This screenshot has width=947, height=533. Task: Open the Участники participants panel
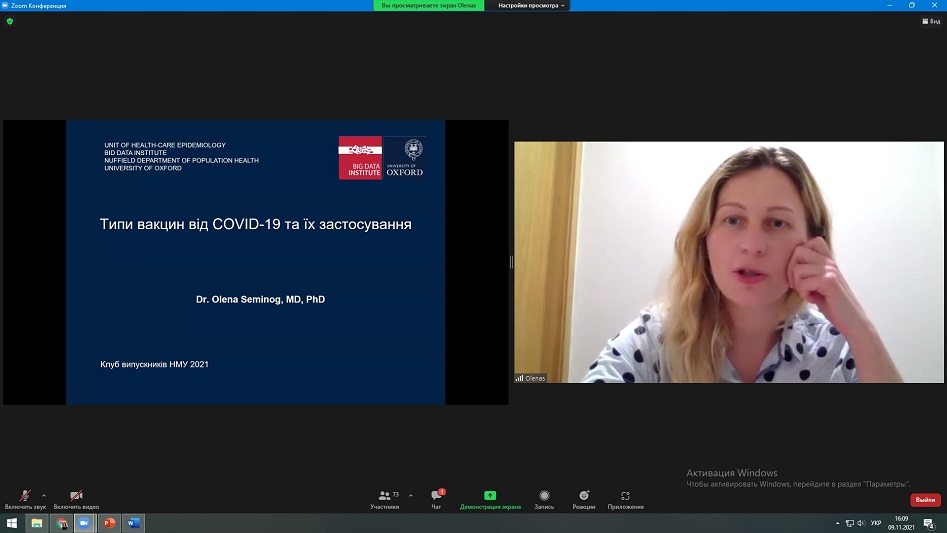pyautogui.click(x=384, y=496)
